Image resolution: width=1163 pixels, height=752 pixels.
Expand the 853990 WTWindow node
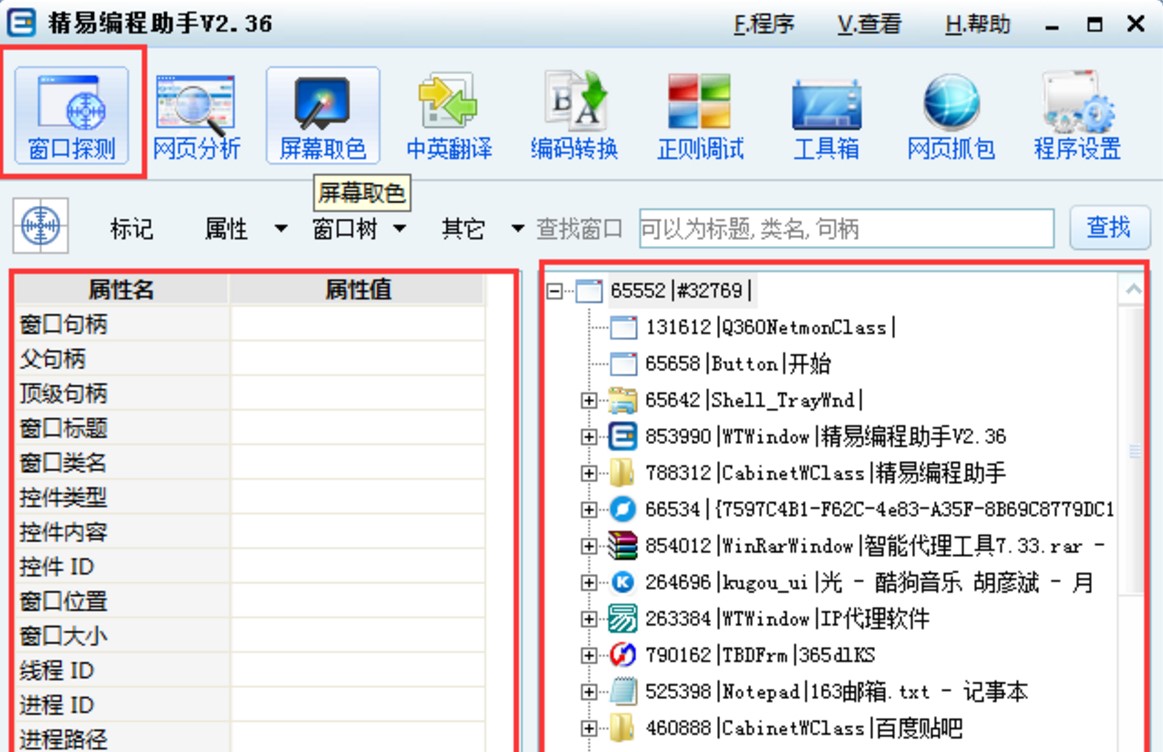coord(589,437)
